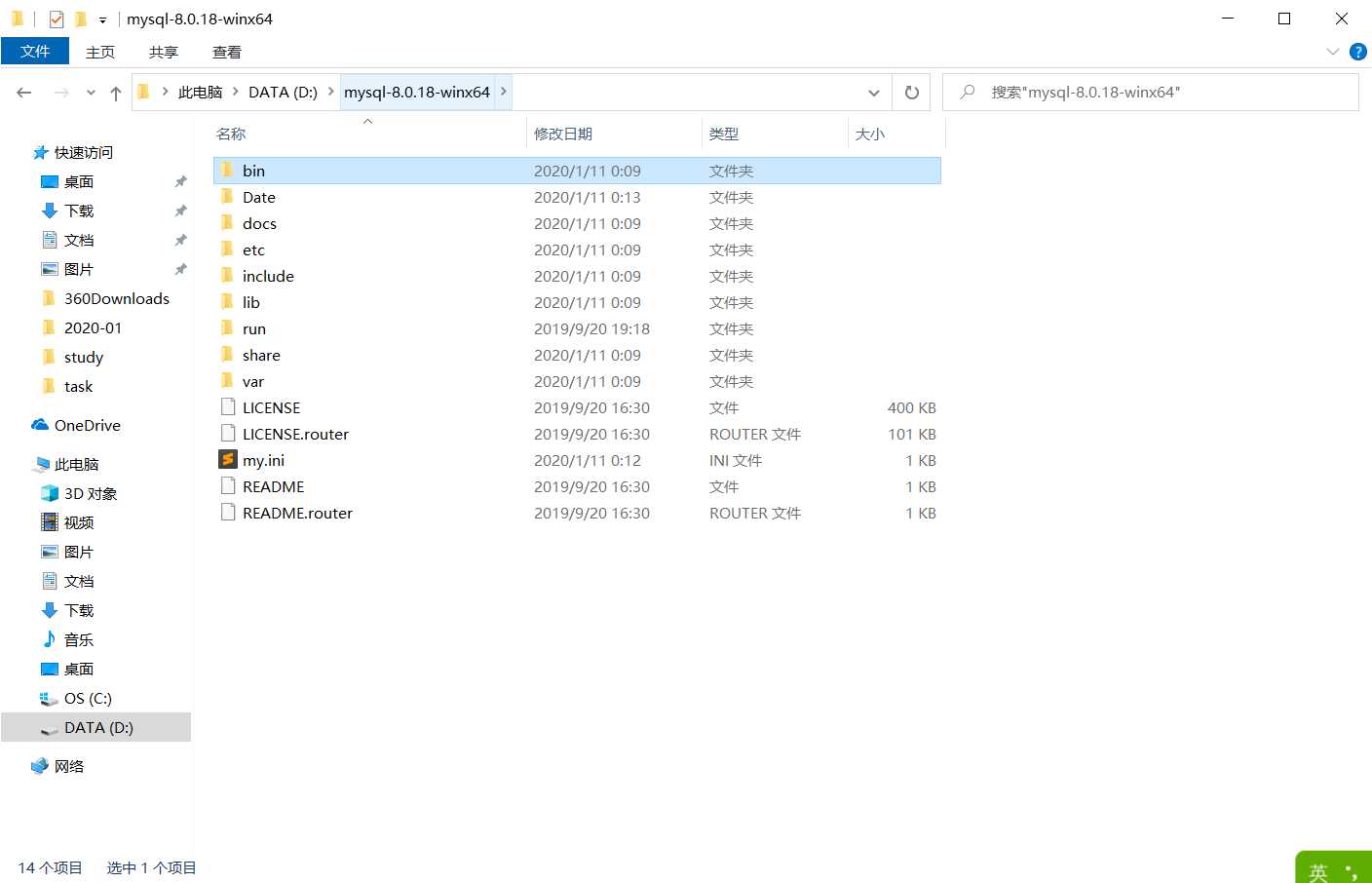This screenshot has width=1372, height=883.
Task: Click the search box for mysql-8.0.18-winx64
Action: coord(1151,93)
